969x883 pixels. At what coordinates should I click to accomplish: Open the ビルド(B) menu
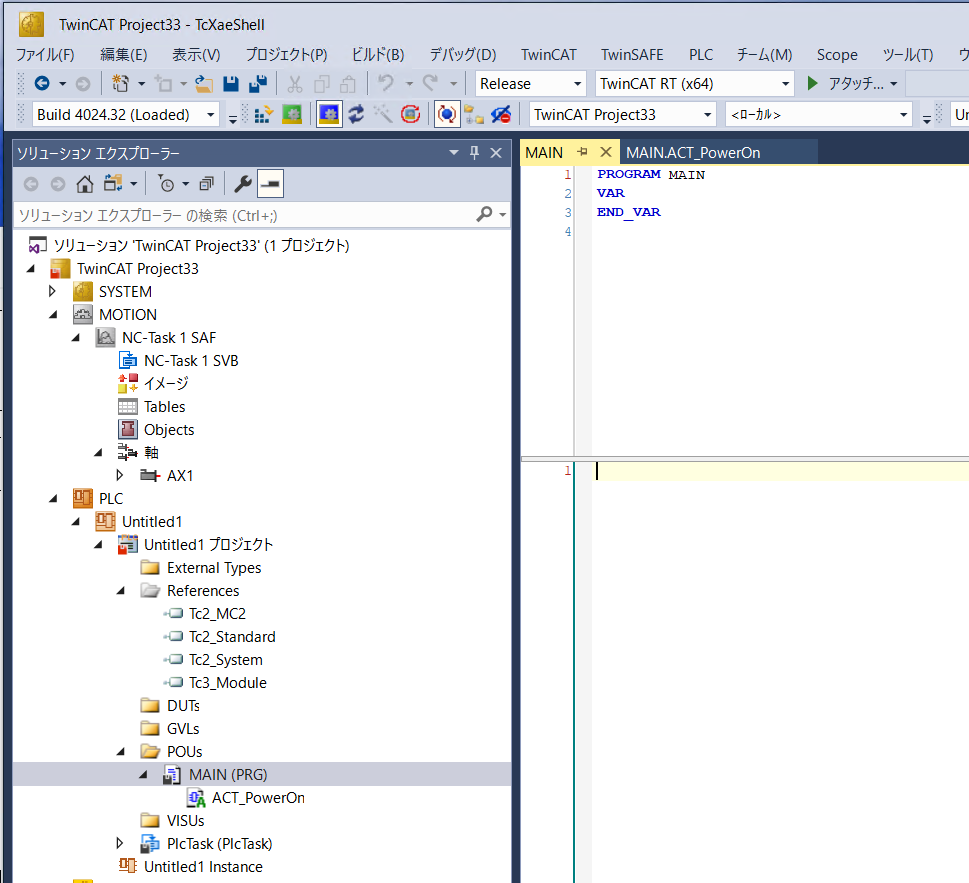(378, 54)
